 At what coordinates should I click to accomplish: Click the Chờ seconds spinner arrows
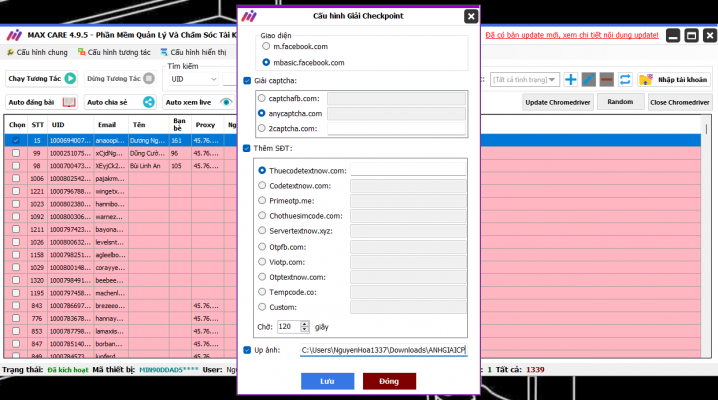[x=303, y=326]
